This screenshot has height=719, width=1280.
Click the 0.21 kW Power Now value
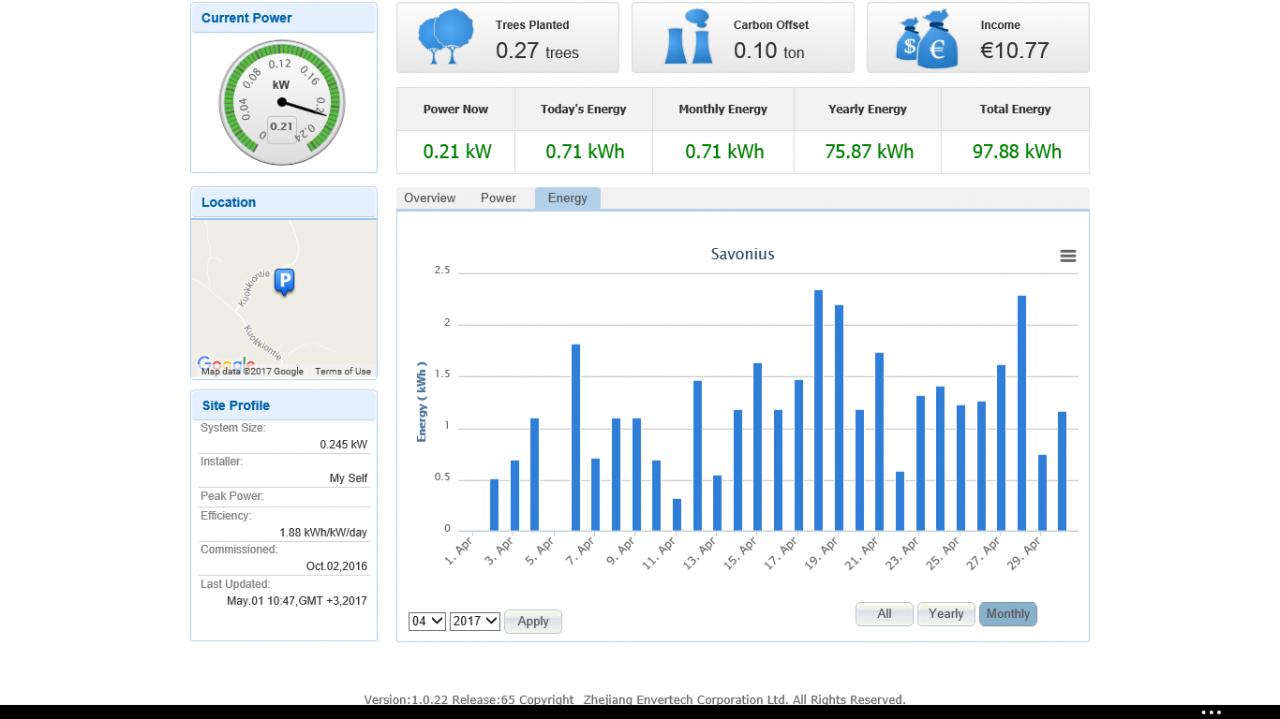coord(457,152)
